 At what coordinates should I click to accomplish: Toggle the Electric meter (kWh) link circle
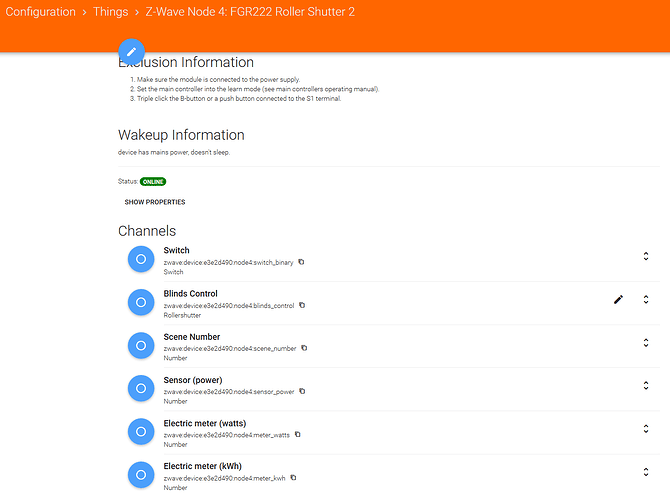pyautogui.click(x=141, y=475)
